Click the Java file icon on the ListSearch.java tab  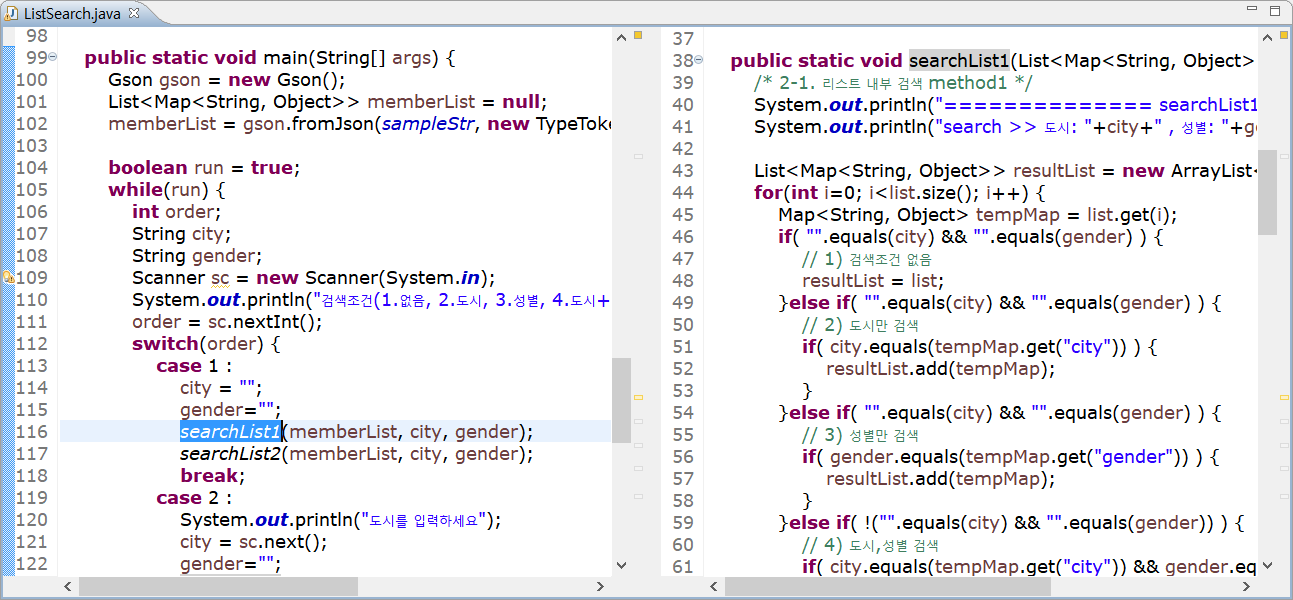click(x=11, y=13)
